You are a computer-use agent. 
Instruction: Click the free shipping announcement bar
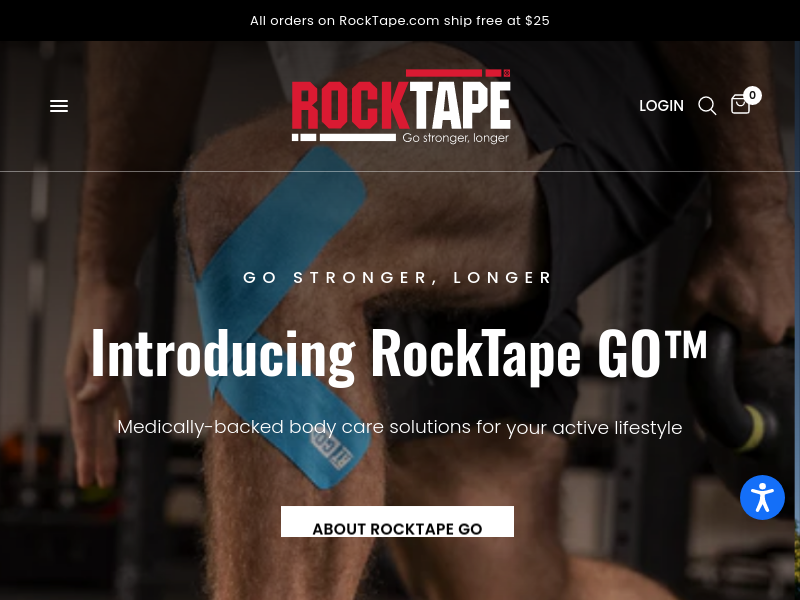[400, 20]
